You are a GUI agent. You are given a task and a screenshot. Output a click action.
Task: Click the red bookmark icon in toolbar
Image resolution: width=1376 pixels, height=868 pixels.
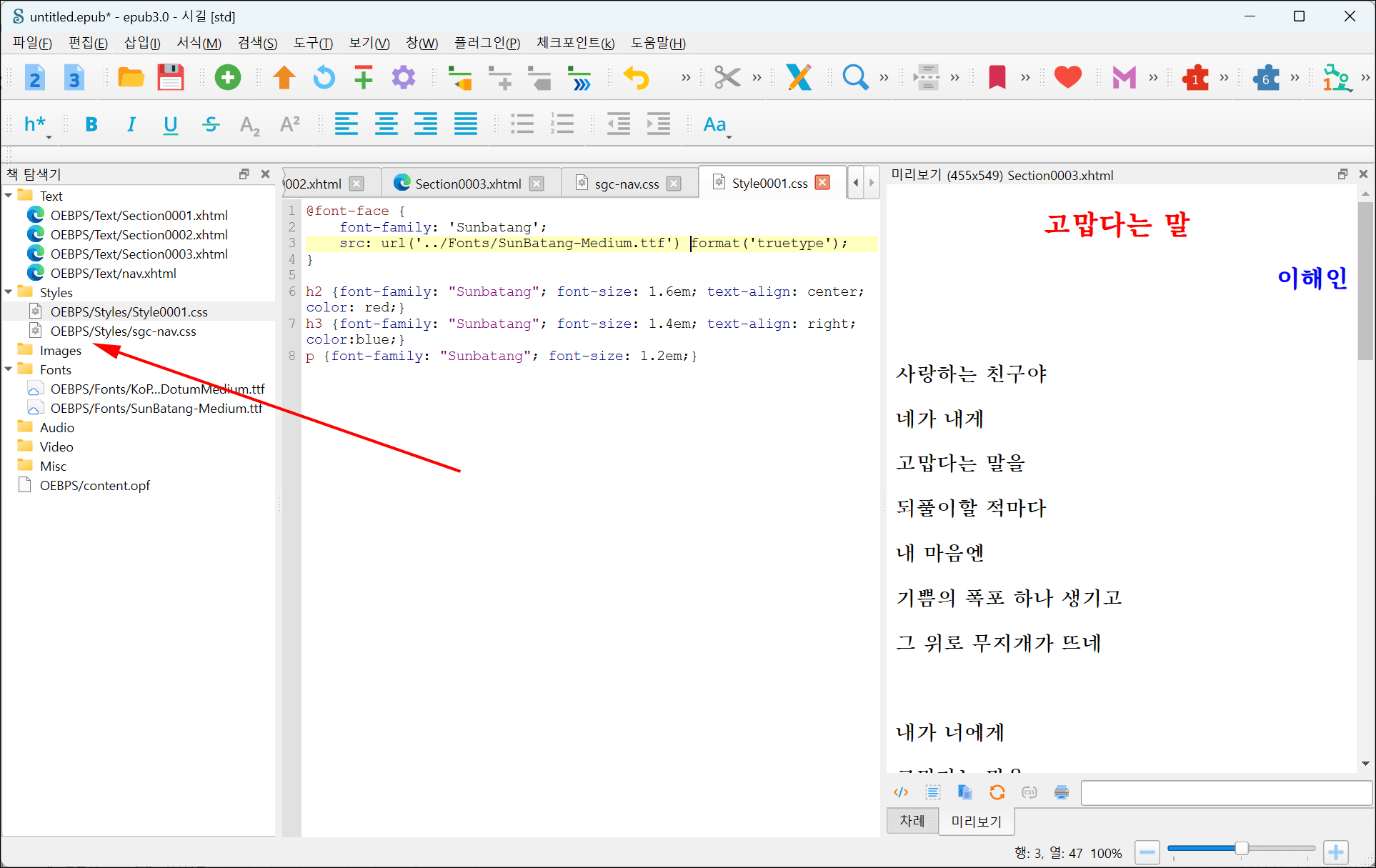coord(997,77)
